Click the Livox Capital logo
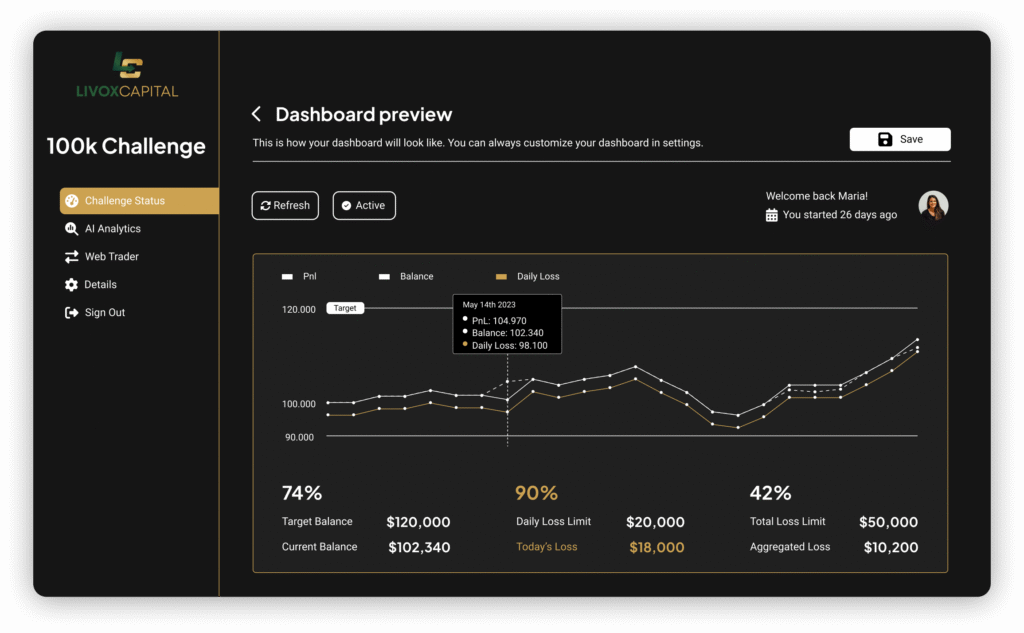Image resolution: width=1024 pixels, height=633 pixels. pos(127,75)
